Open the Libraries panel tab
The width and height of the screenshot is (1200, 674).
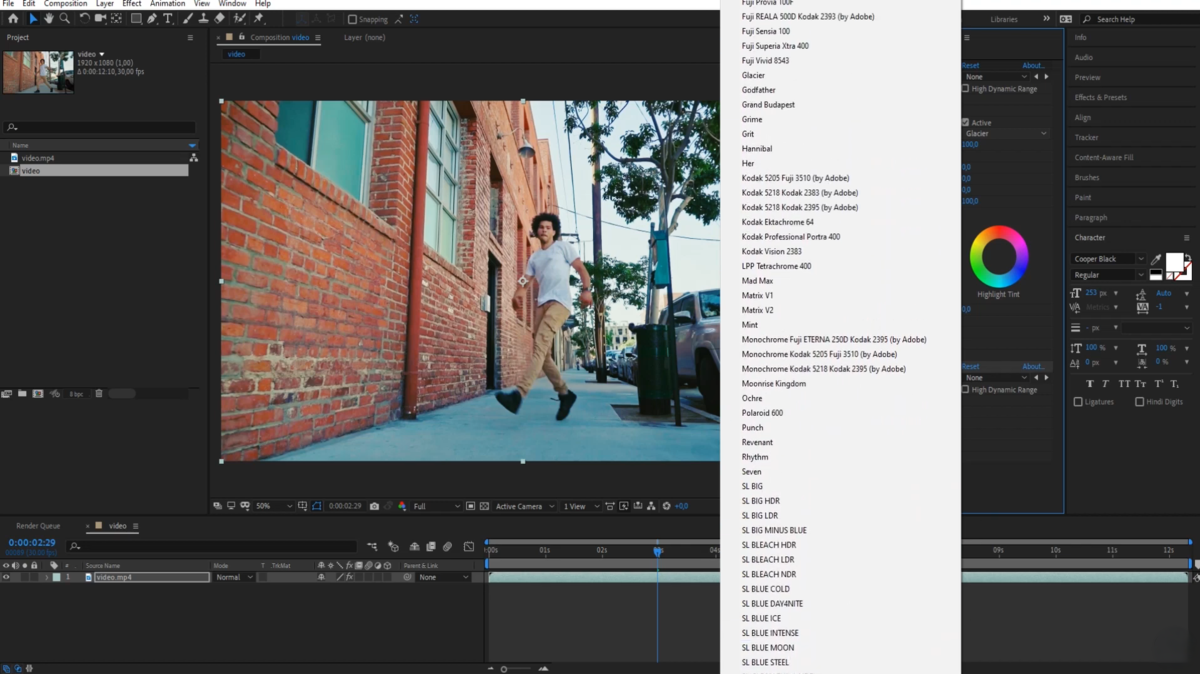click(x=1004, y=19)
